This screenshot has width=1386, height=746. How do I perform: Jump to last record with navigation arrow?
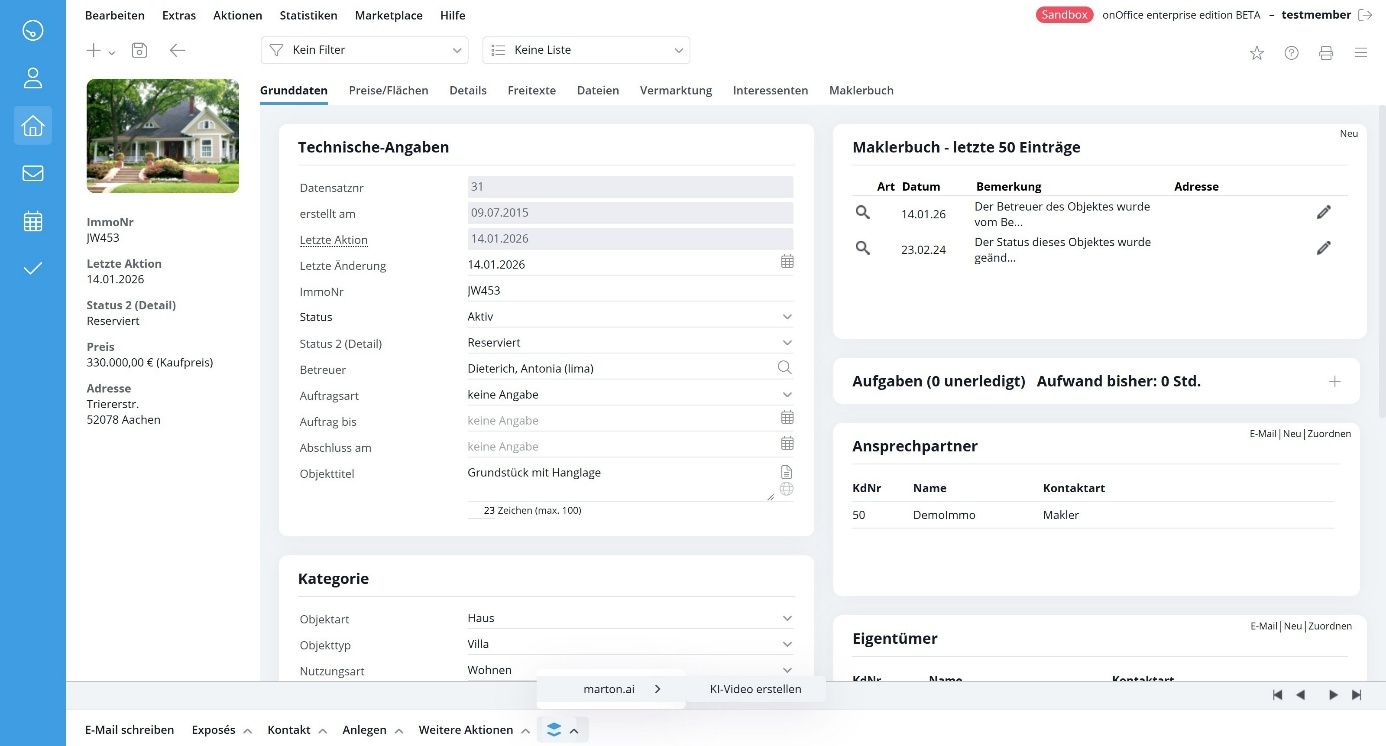[x=1357, y=695]
